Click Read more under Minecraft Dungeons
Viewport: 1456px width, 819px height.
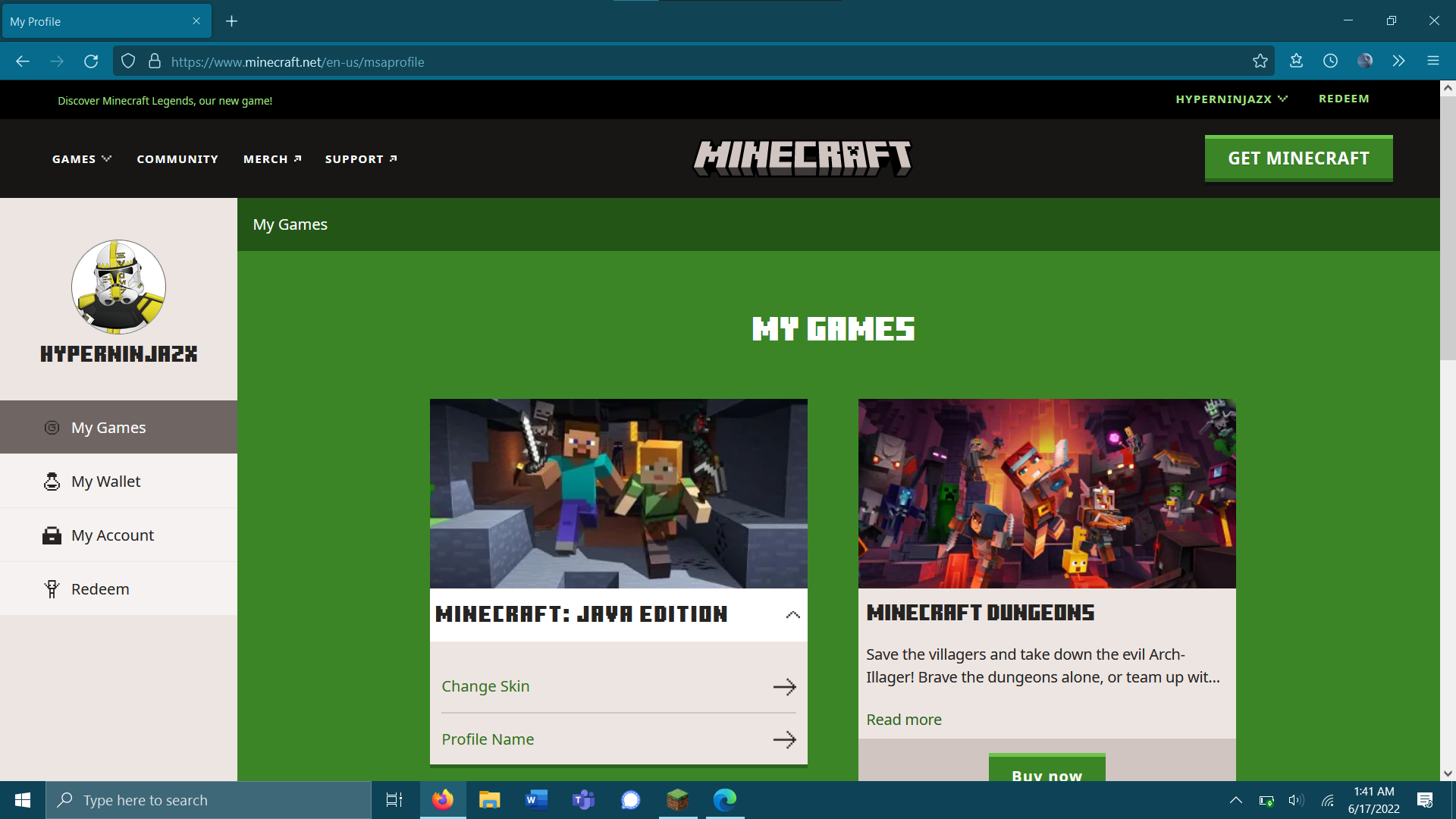click(x=903, y=720)
